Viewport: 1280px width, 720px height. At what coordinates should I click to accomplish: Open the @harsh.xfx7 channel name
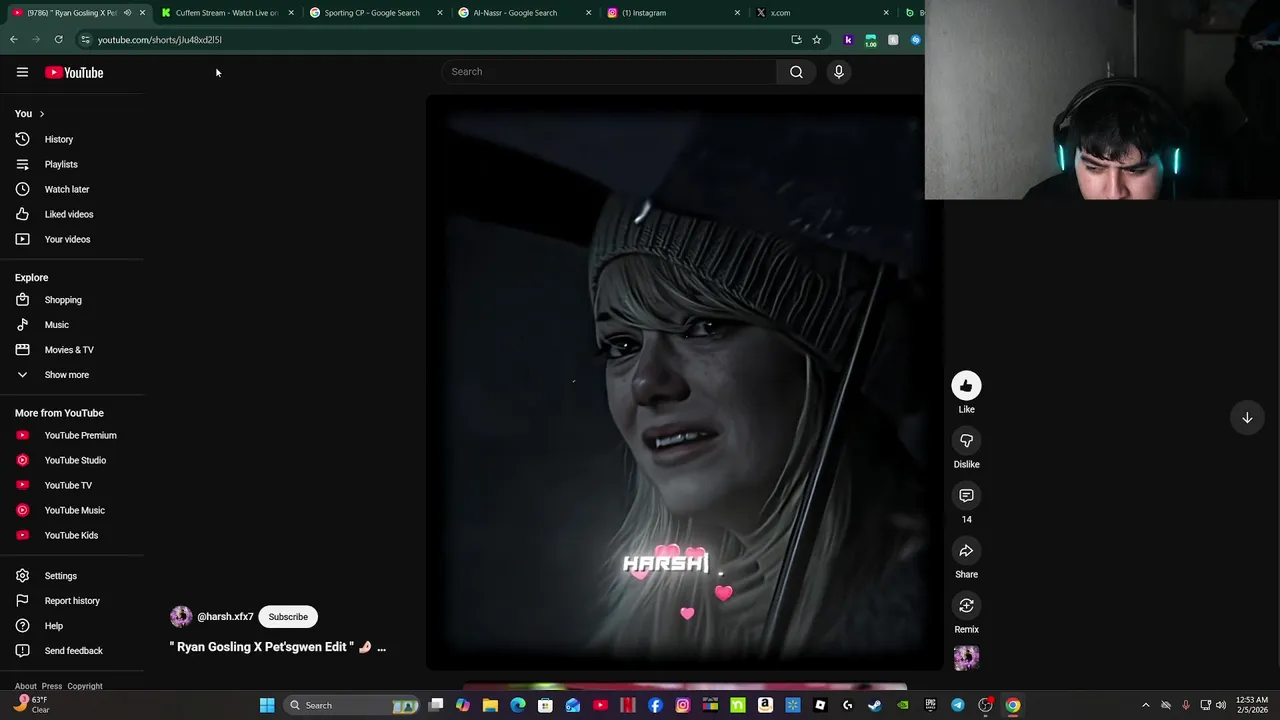[x=225, y=617]
